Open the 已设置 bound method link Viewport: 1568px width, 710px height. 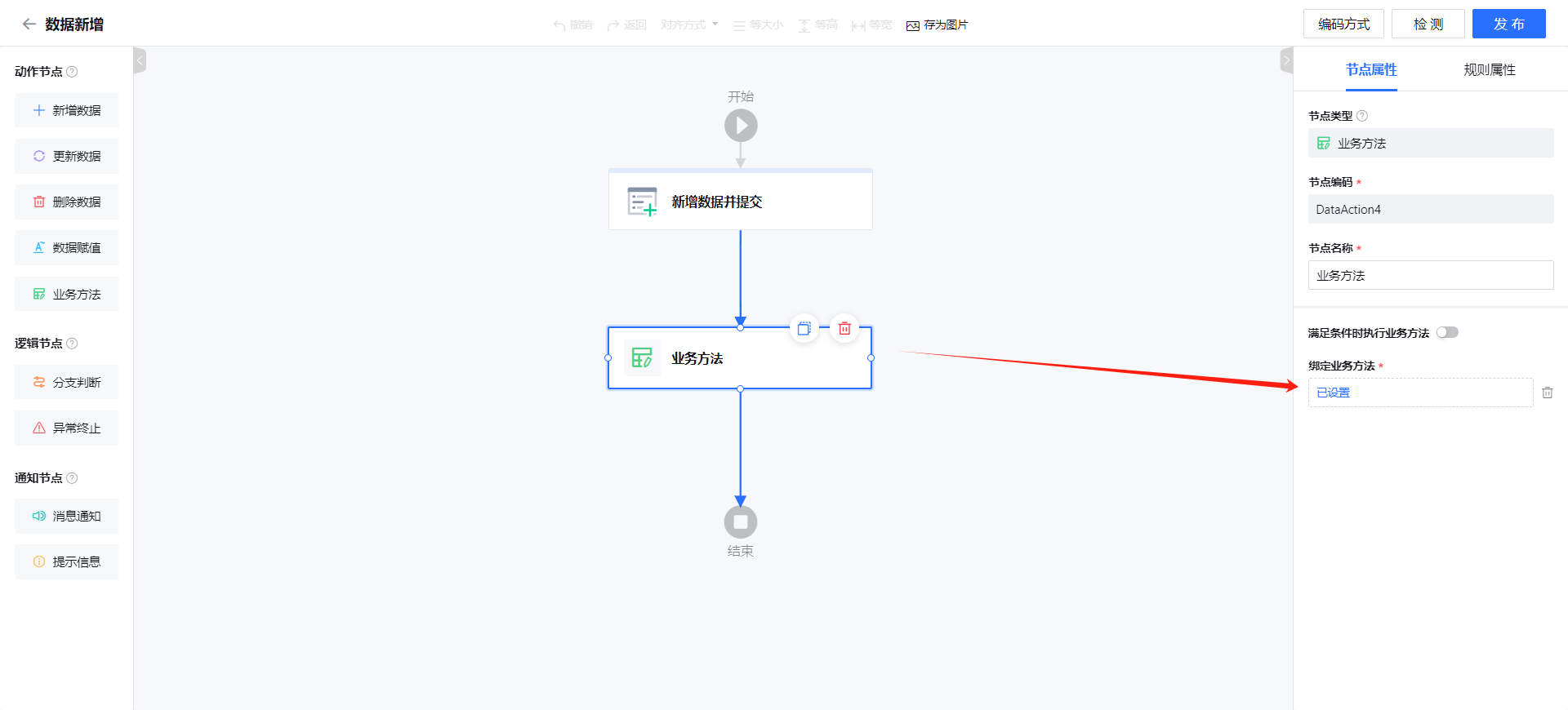[x=1334, y=393]
